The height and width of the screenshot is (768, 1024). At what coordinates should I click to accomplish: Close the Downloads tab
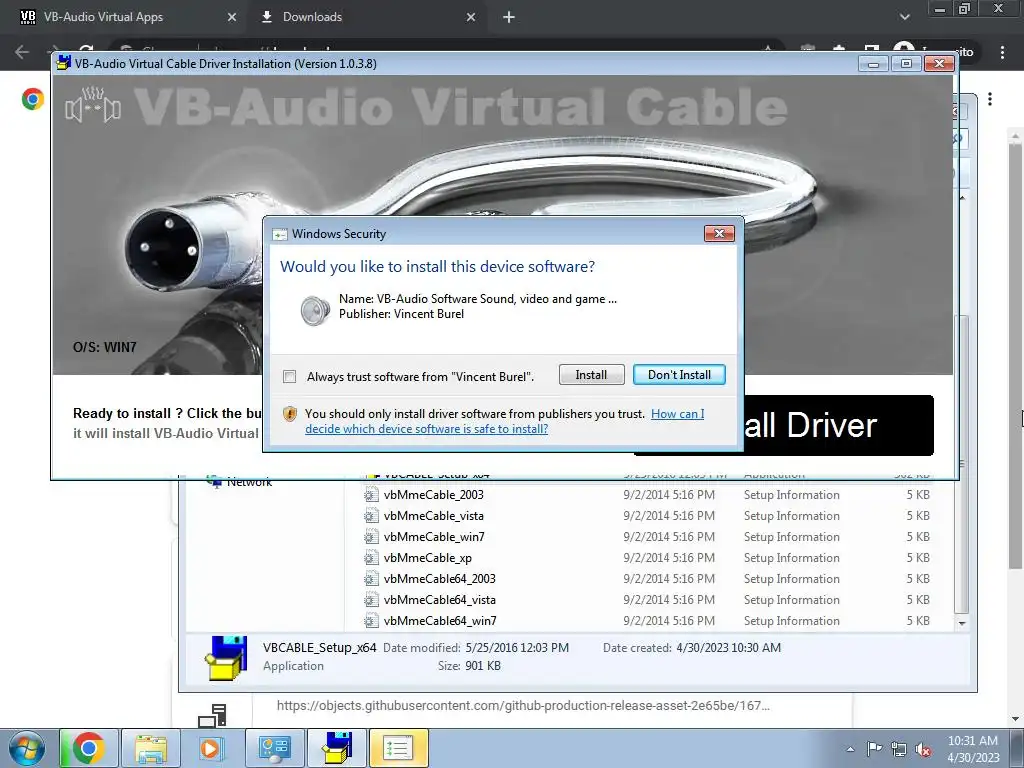471,18
